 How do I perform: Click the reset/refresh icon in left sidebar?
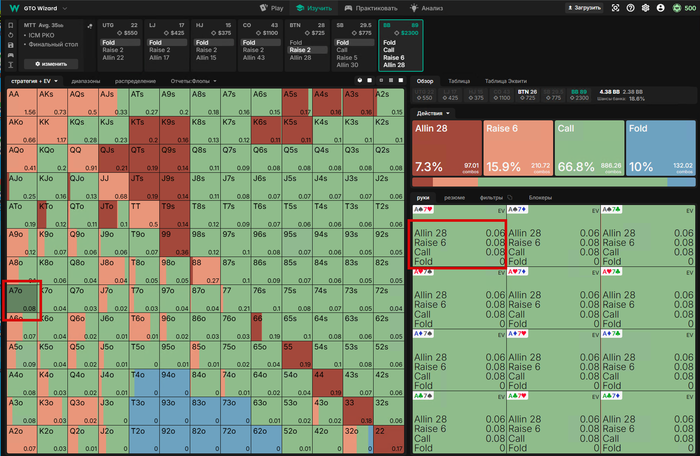(11, 35)
